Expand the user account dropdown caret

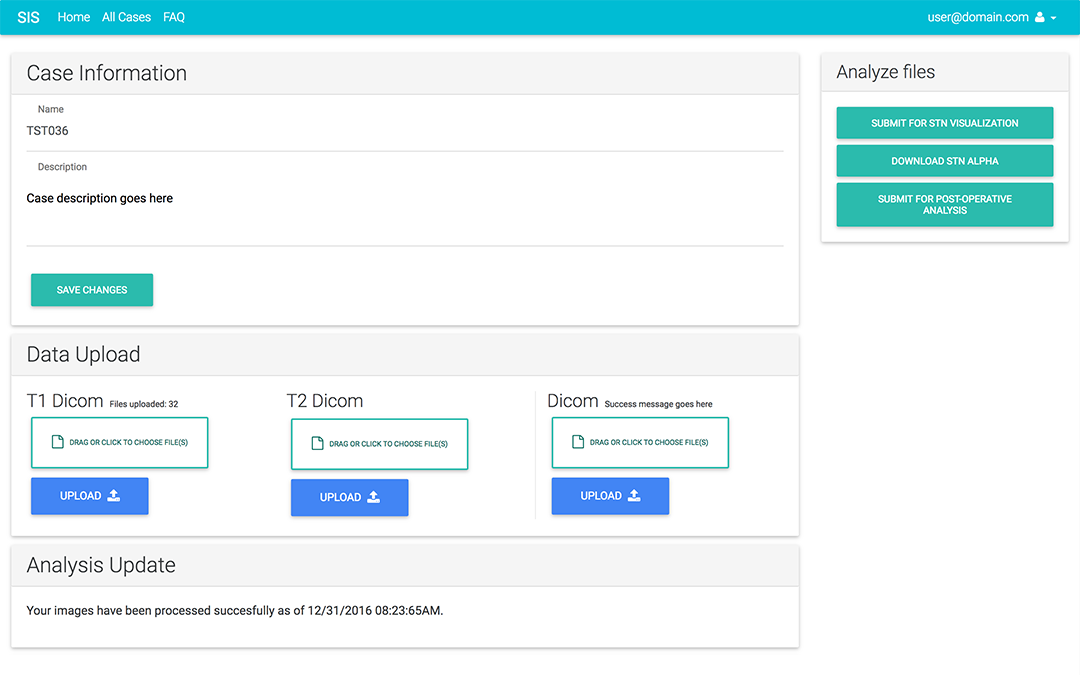1054,18
